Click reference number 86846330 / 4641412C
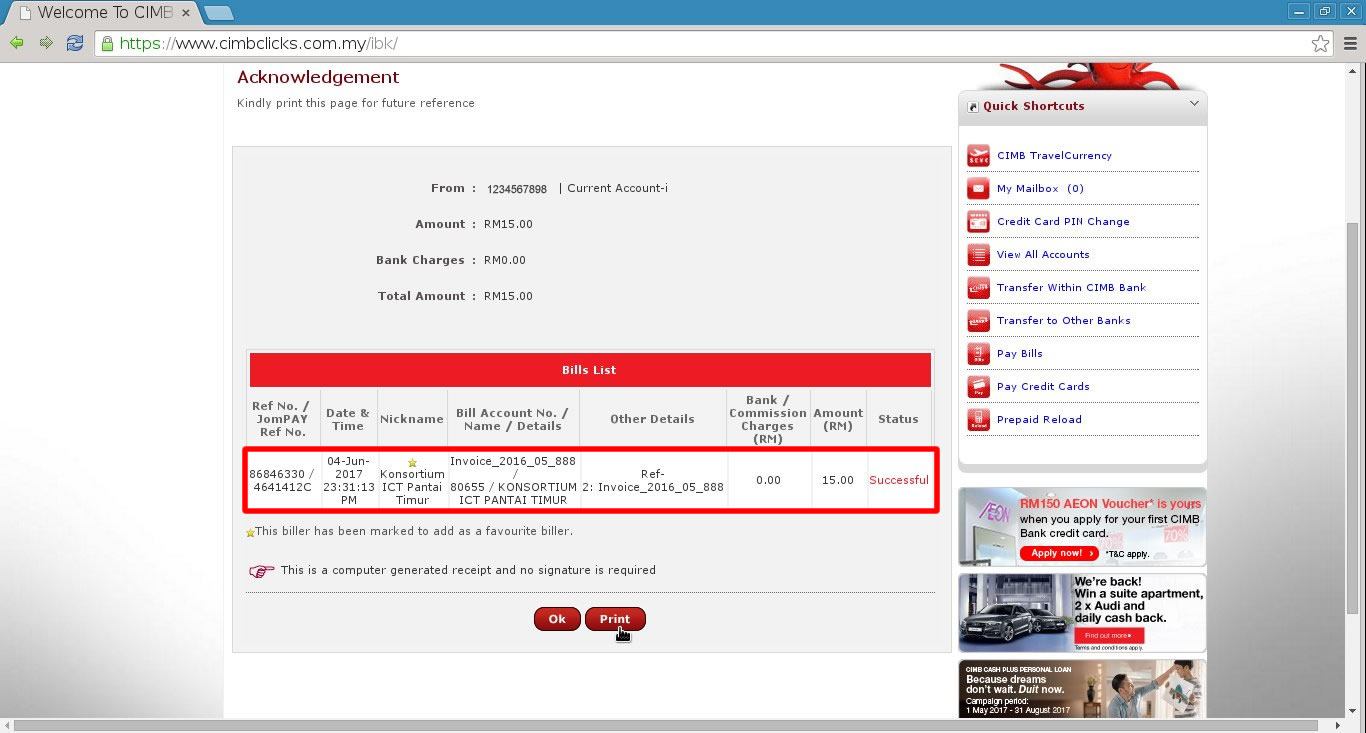The width and height of the screenshot is (1366, 733). click(281, 481)
